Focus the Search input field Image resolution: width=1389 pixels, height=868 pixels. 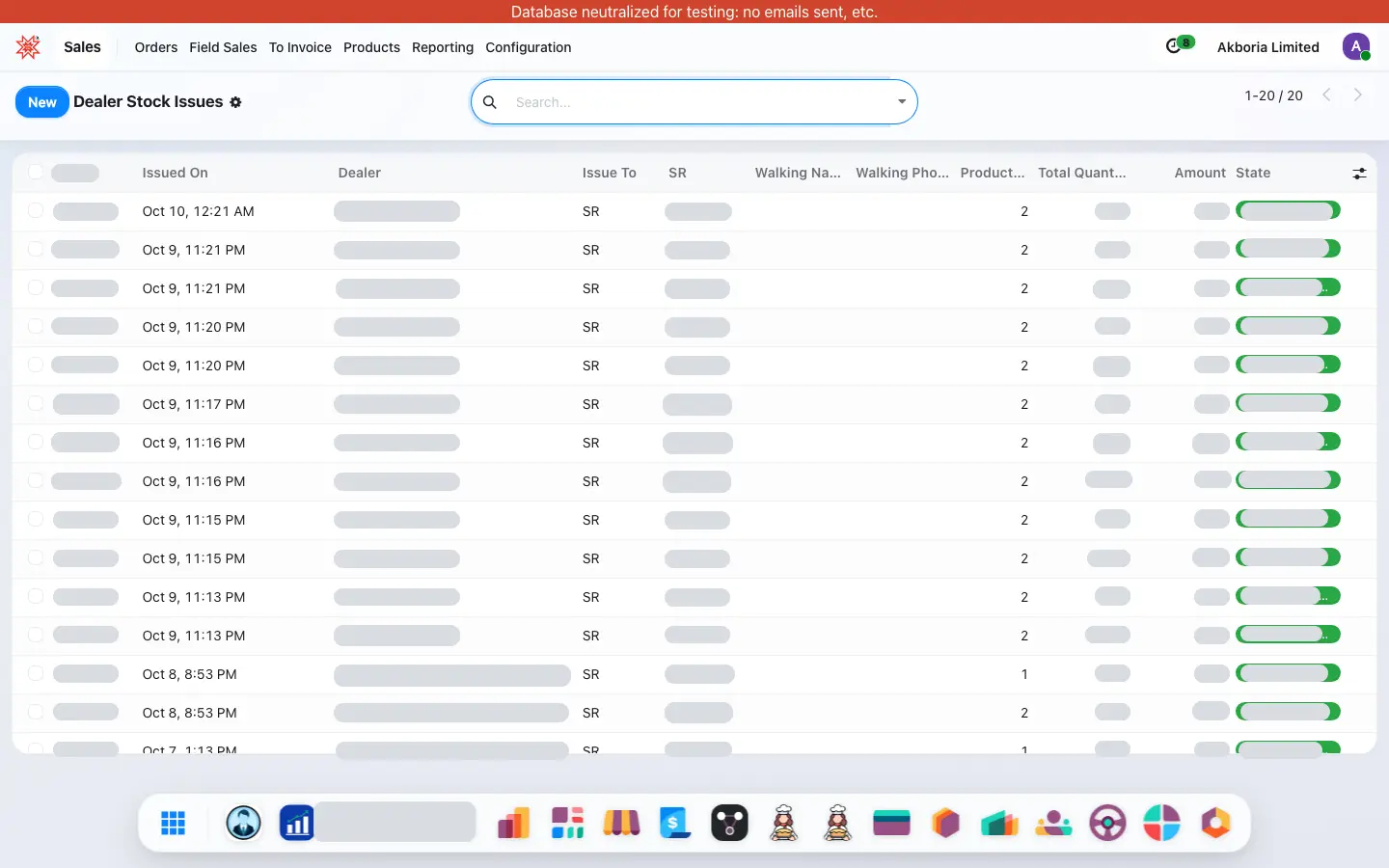pos(699,102)
